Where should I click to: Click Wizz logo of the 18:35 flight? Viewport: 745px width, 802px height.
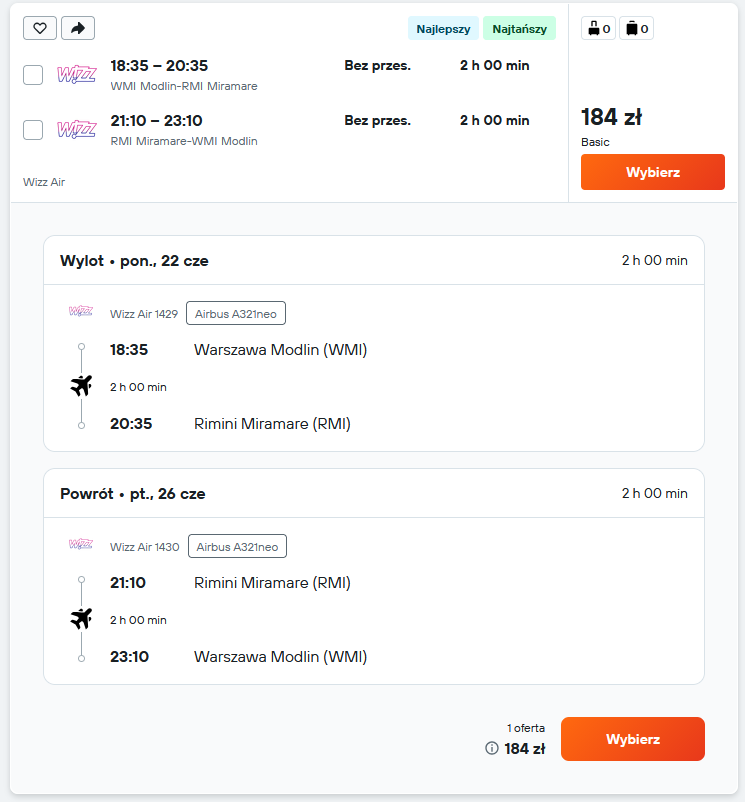(77, 75)
